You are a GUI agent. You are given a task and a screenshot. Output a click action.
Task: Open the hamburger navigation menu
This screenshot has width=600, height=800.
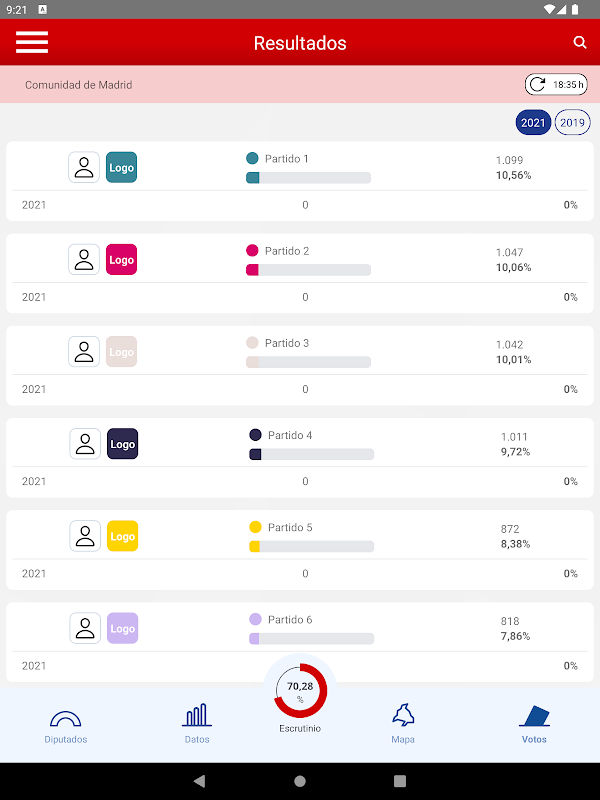(x=32, y=42)
